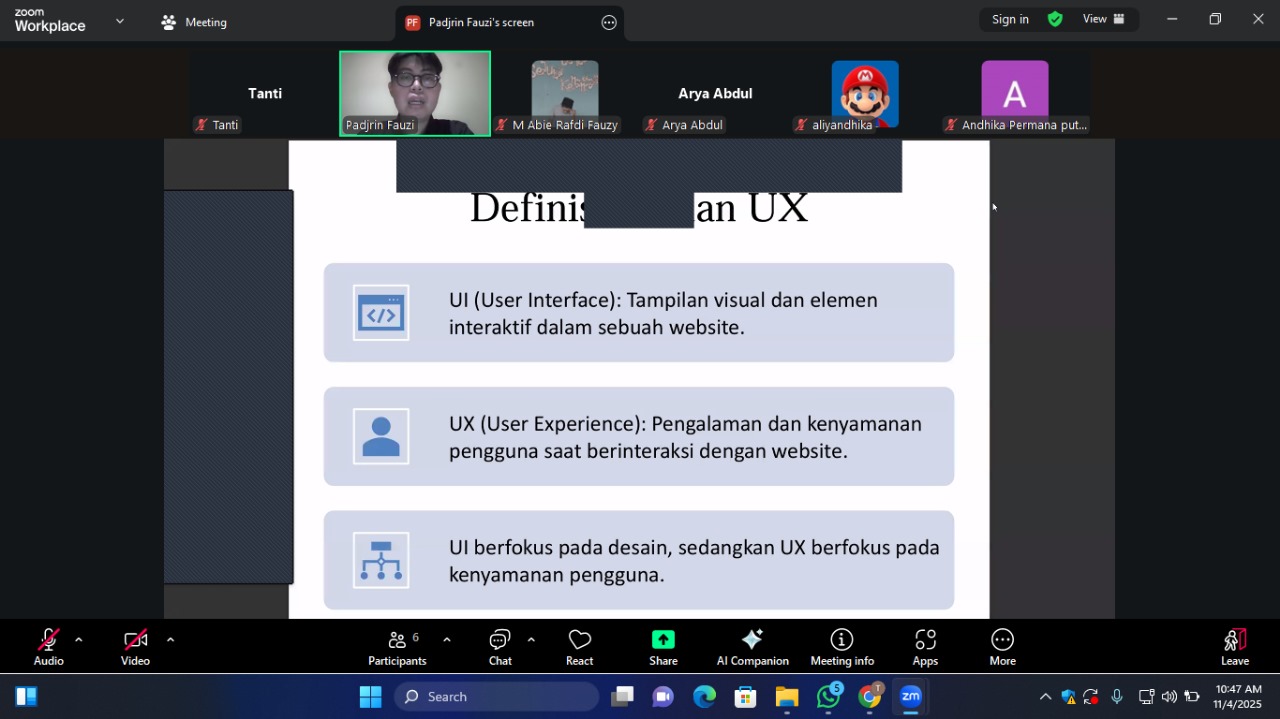Open AI Companion panel
This screenshot has height=719, width=1280.
pos(752,647)
